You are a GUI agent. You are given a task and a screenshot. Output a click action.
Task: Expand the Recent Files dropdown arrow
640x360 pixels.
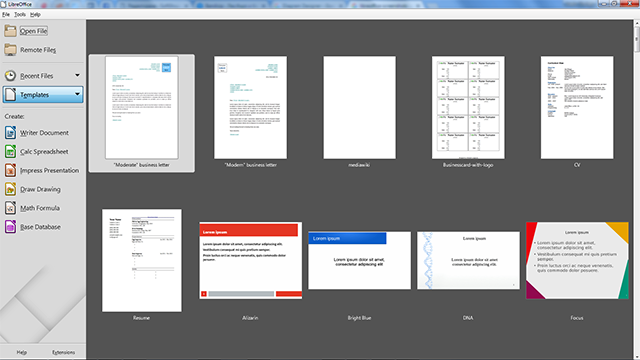(x=77, y=75)
